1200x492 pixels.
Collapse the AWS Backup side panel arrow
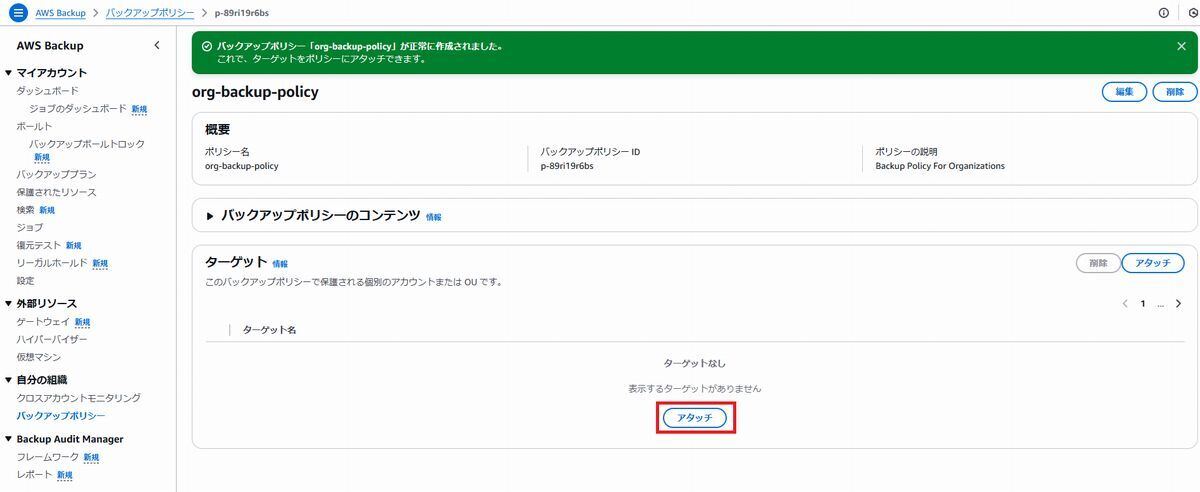tap(156, 46)
